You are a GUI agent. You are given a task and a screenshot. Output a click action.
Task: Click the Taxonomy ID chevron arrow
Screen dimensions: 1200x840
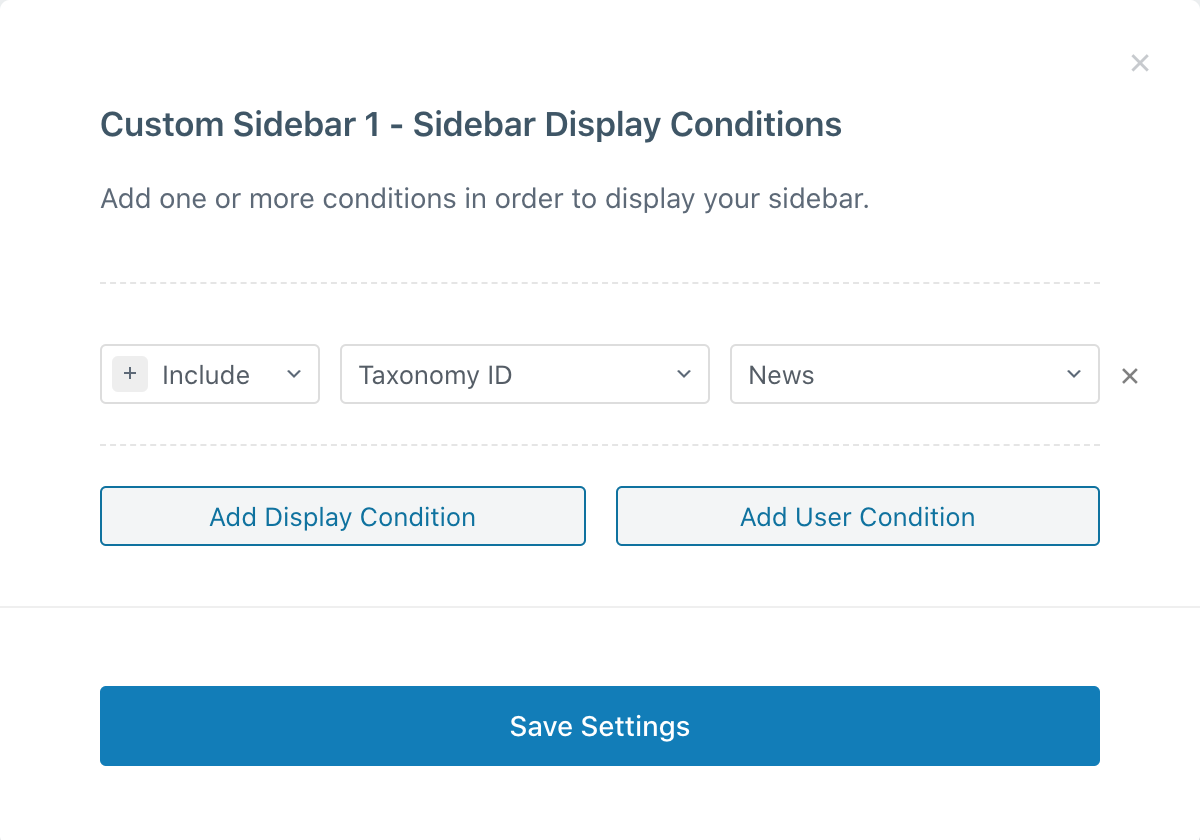(x=684, y=375)
